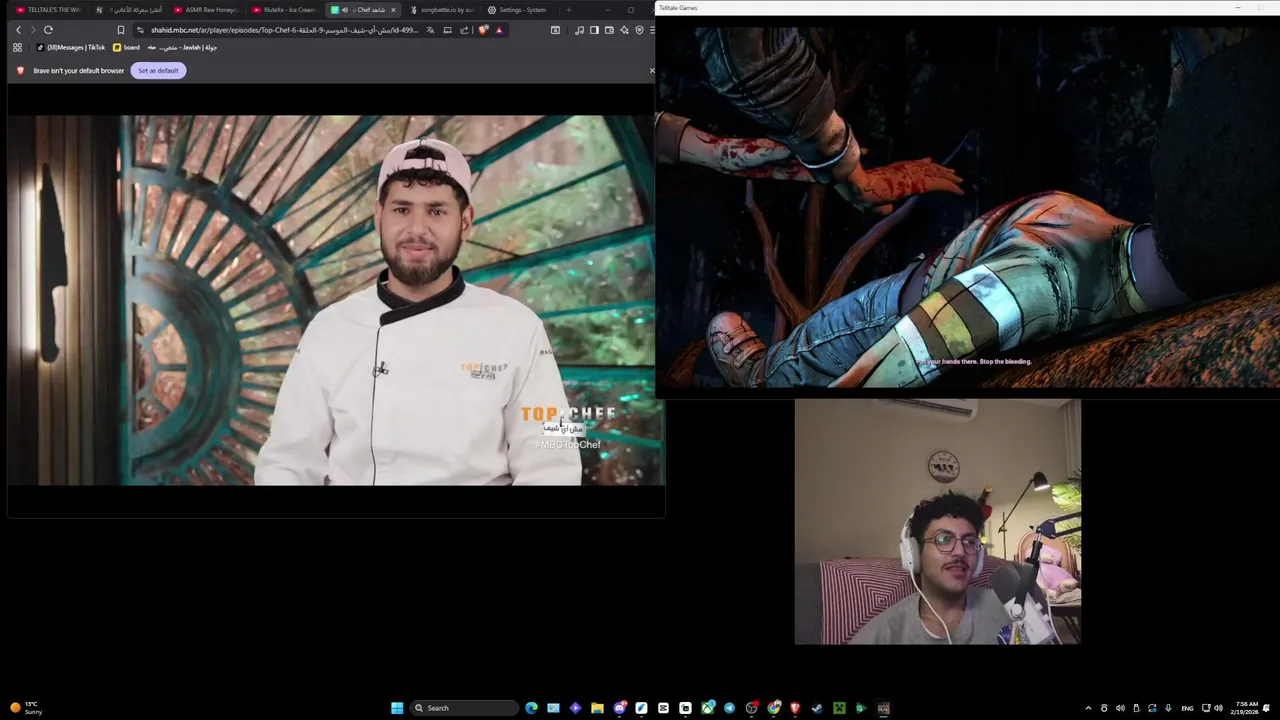Open Brave Leo AI sparkle icon
Image resolution: width=1280 pixels, height=720 pixels.
pos(624,30)
